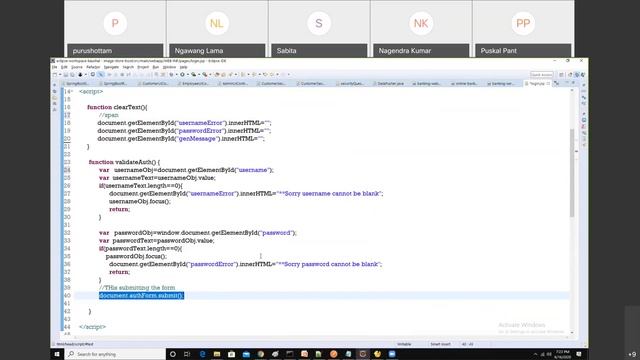Viewport: 640px width, 360px height.
Task: Click the Smart Insert status bar entry
Action: (x=440, y=344)
